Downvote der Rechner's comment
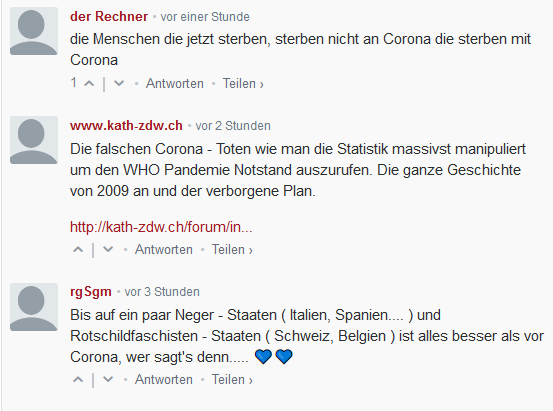Screen dimensions: 553x411 pyautogui.click(x=119, y=84)
